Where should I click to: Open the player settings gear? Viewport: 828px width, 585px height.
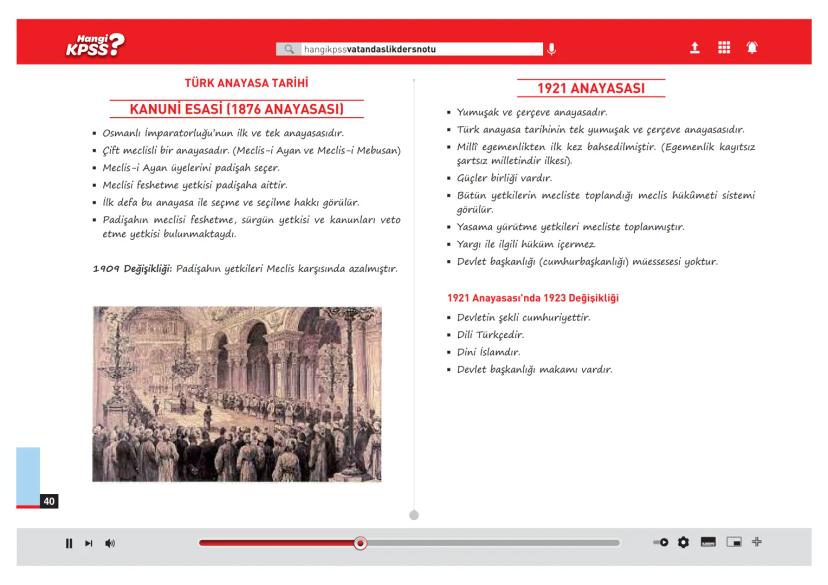(x=684, y=543)
